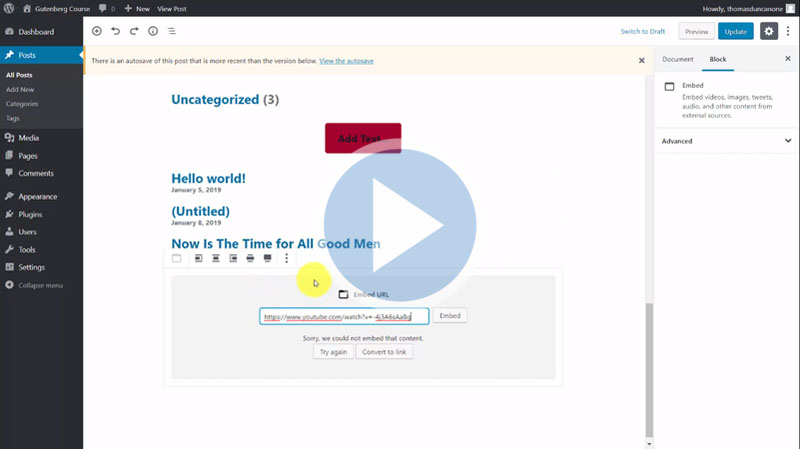Click the Add block plus icon
The height and width of the screenshot is (449, 800).
tap(97, 32)
